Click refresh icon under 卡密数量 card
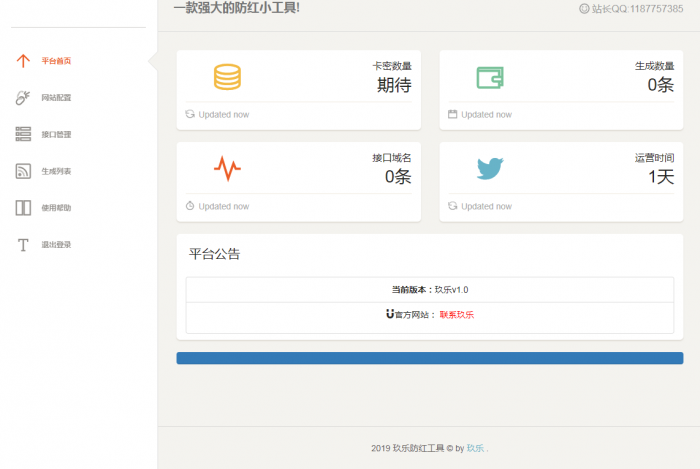700x469 pixels. click(x=190, y=114)
